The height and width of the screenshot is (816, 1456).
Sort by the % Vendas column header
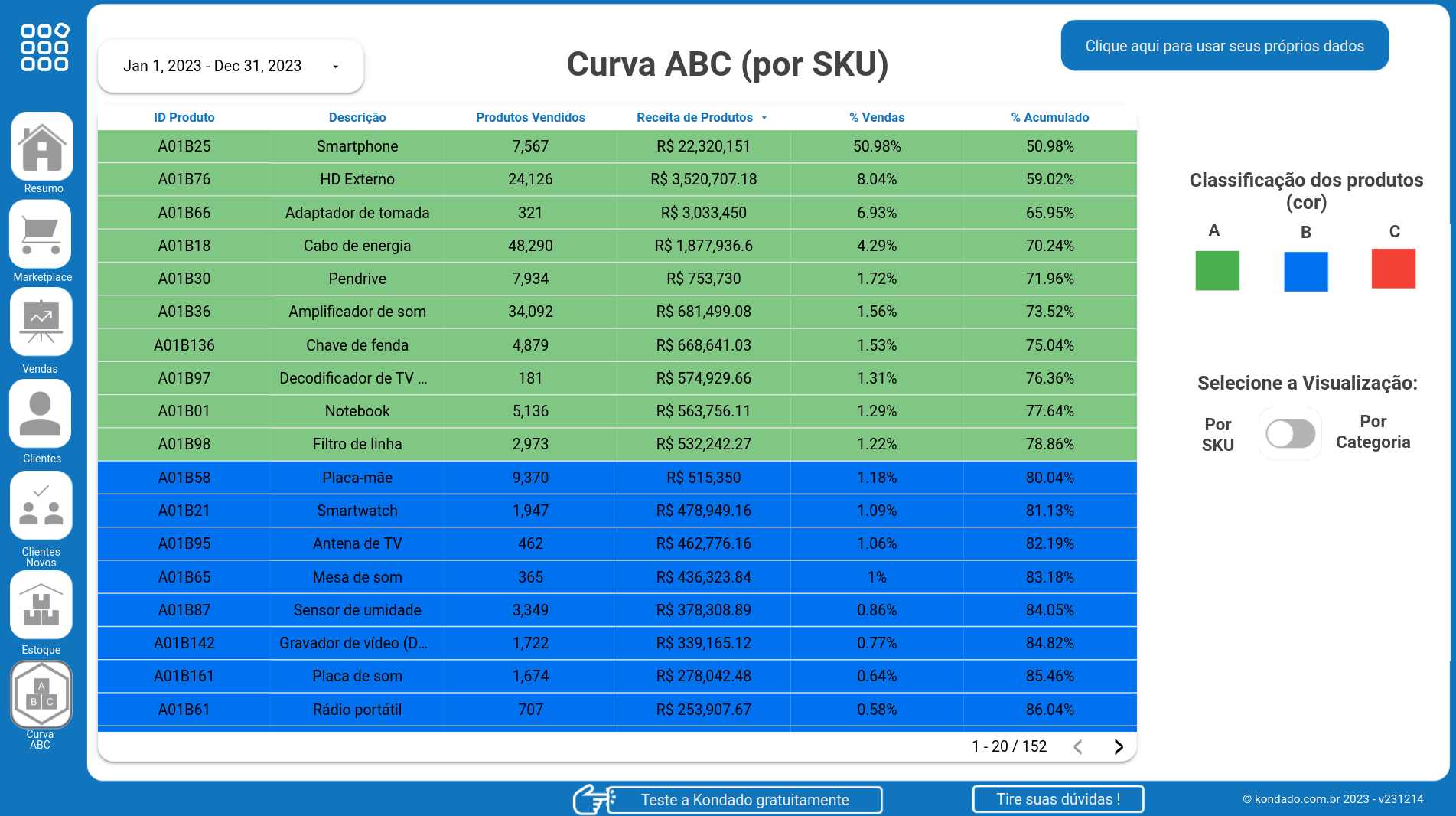coord(875,117)
